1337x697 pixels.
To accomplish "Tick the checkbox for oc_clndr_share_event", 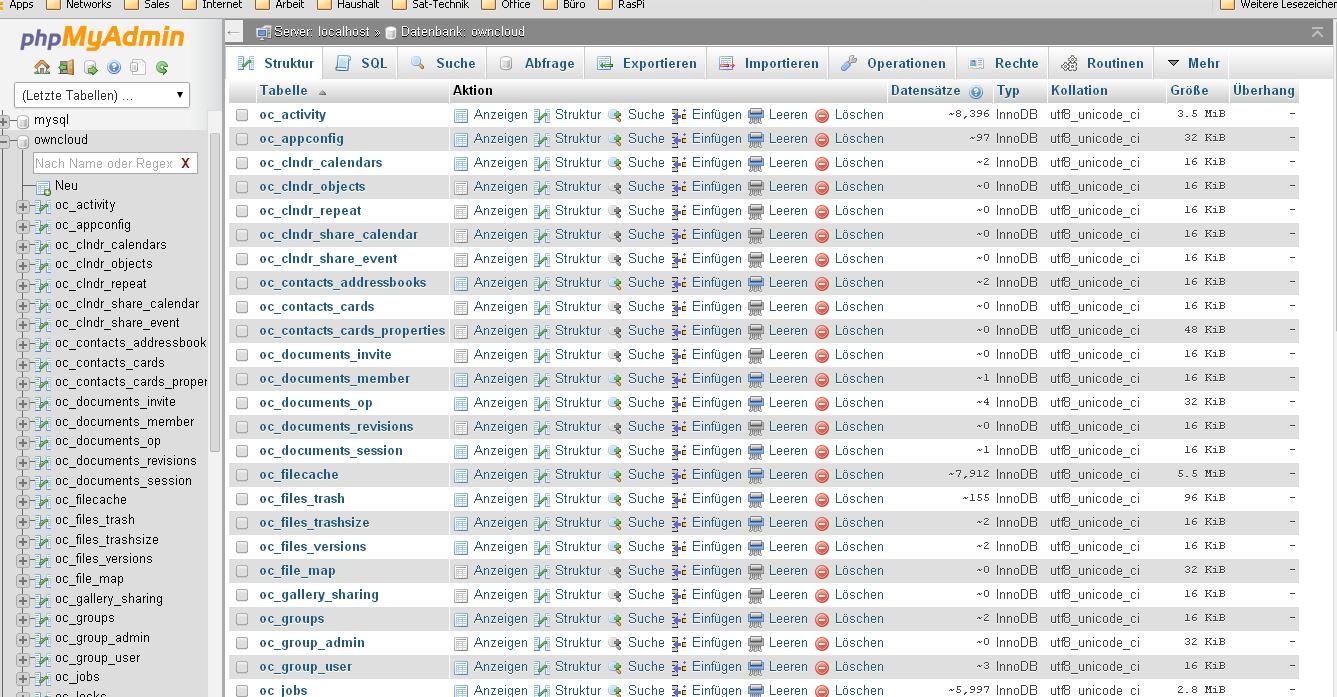I will point(242,259).
